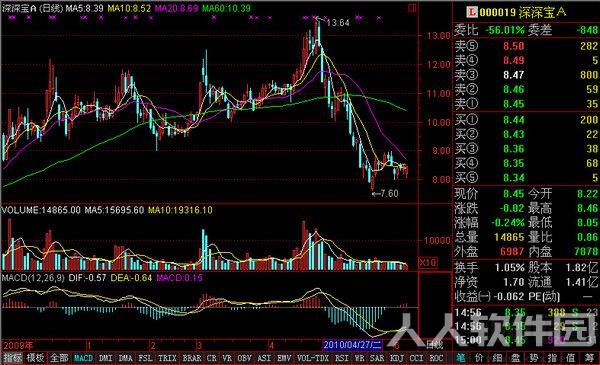The width and height of the screenshot is (600, 365).
Task: Open the 细 detail tab
Action: [497, 358]
